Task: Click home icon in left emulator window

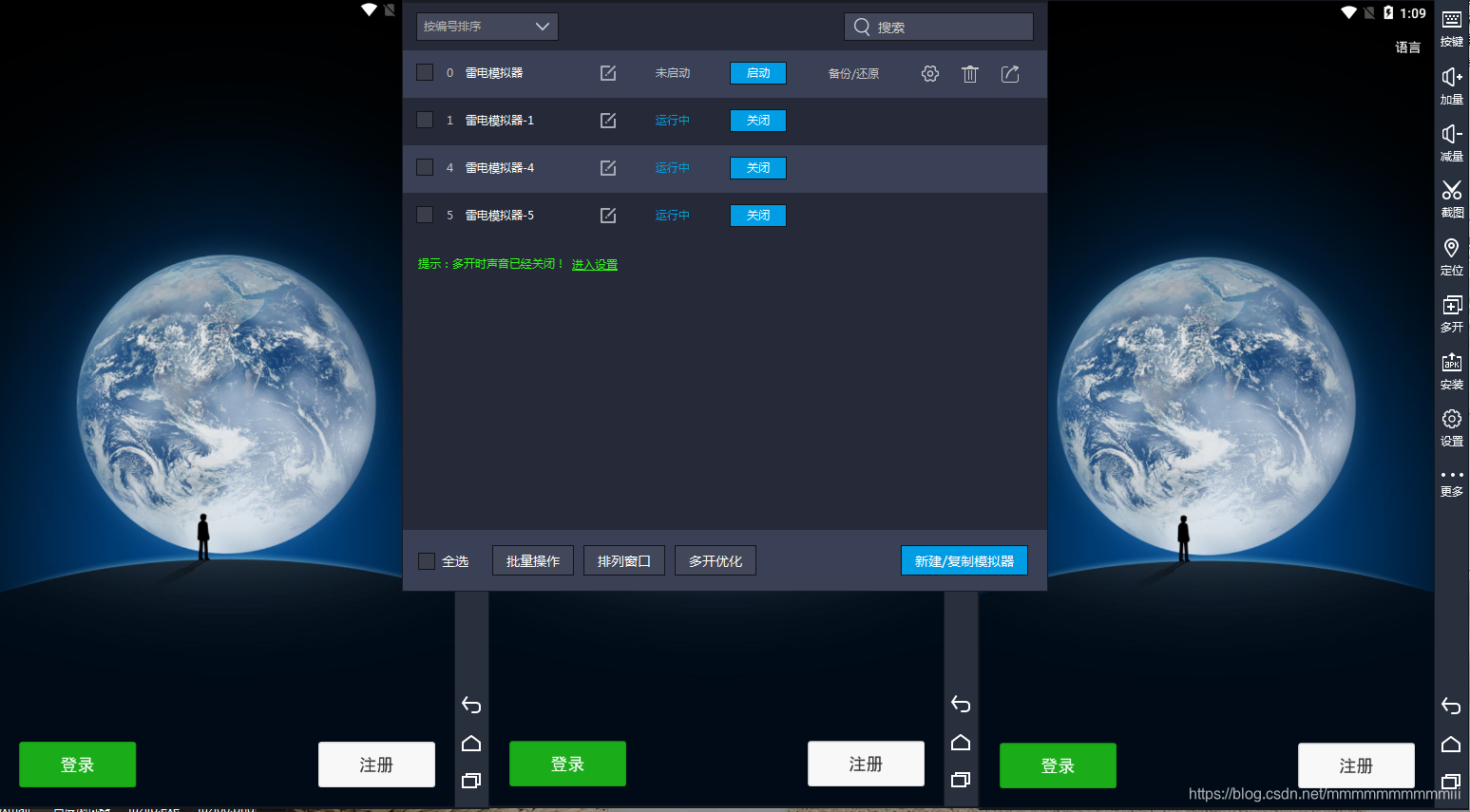Action: [x=471, y=743]
